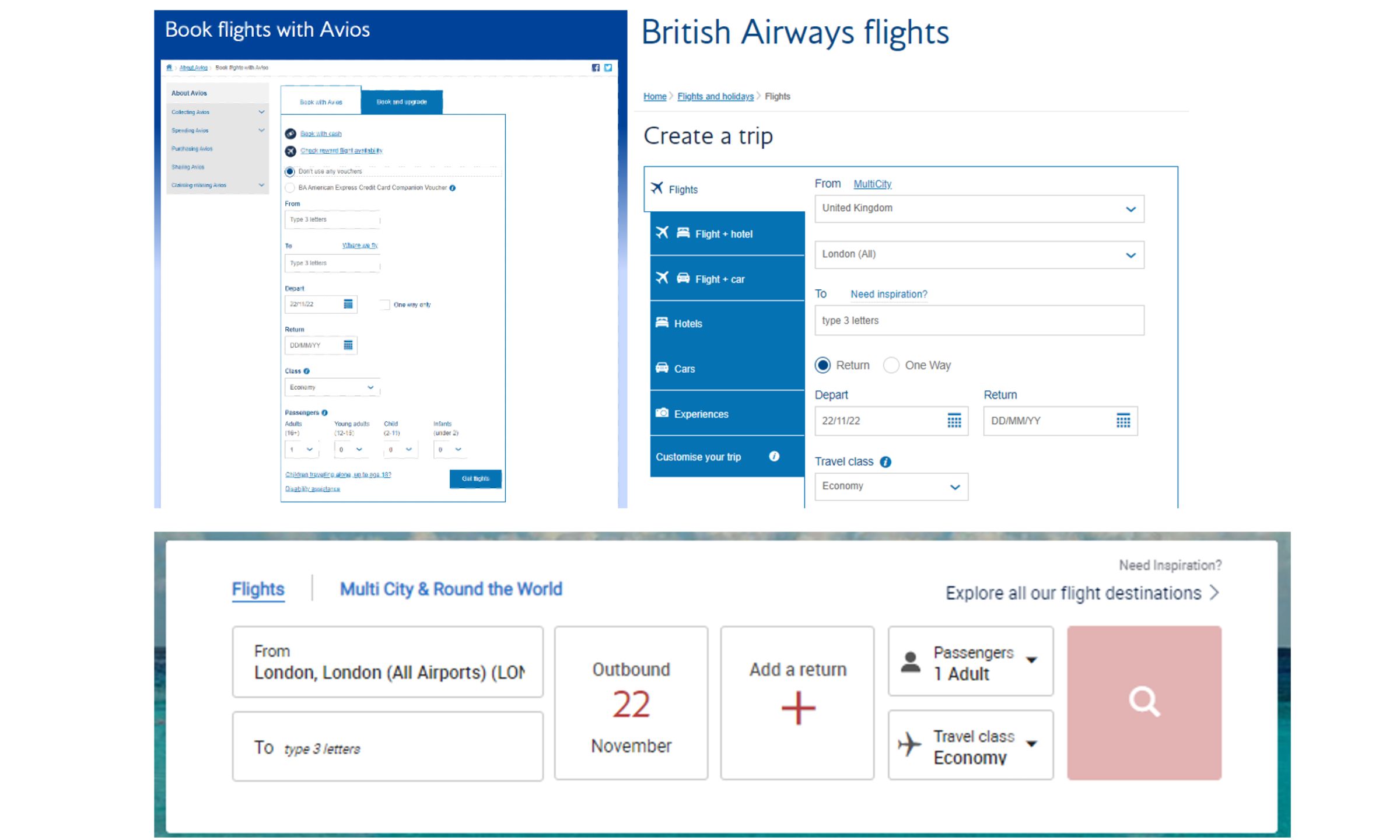Open Multi City & Round the World tab
Screen dimensions: 1400x840
point(451,589)
